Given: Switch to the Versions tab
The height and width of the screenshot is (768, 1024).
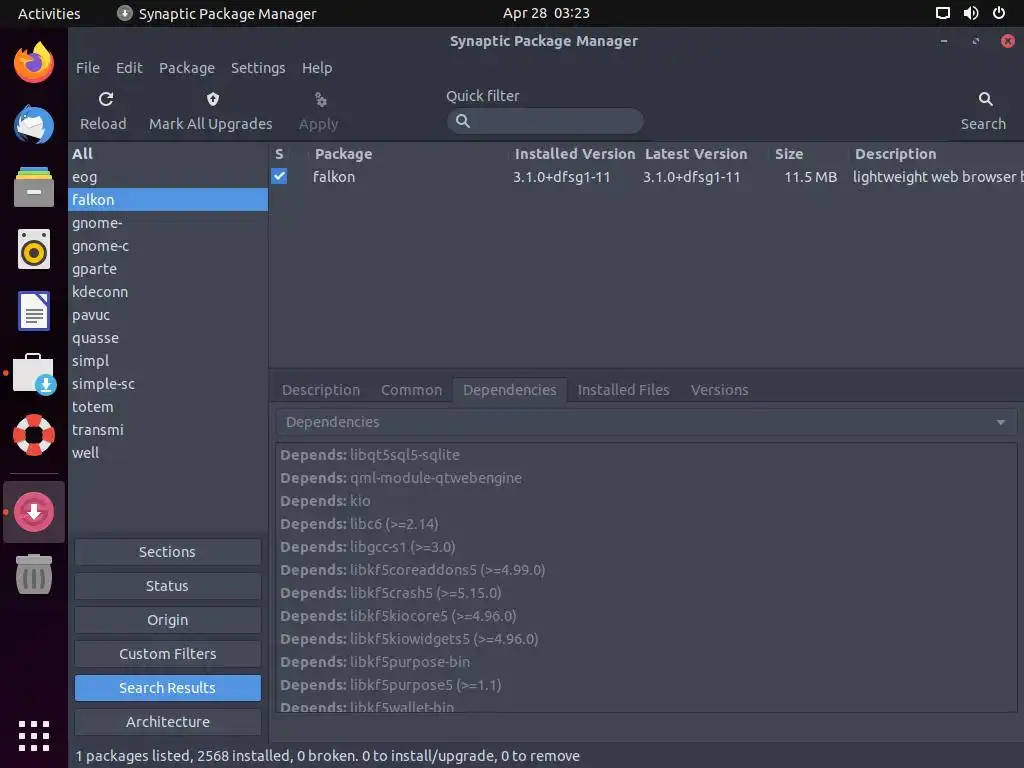Looking at the screenshot, I should tap(719, 390).
